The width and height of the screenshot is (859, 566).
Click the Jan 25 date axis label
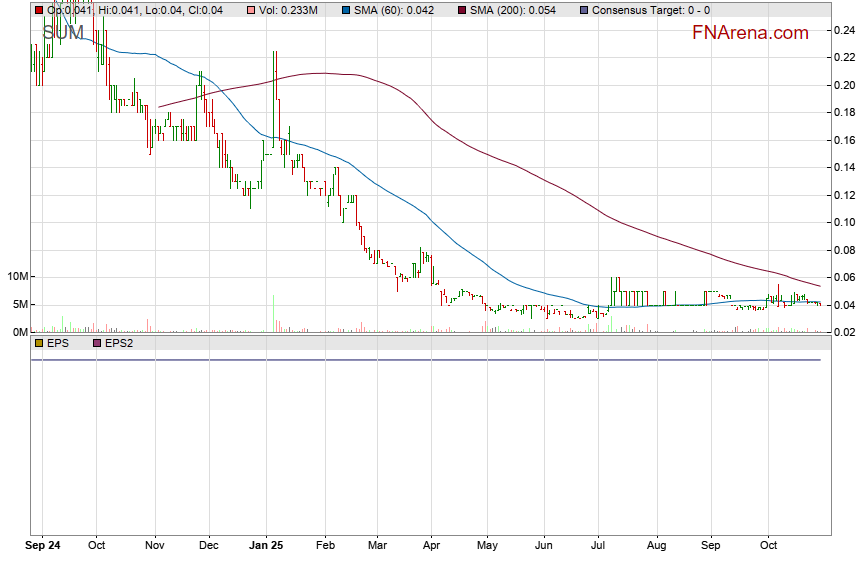pyautogui.click(x=266, y=547)
